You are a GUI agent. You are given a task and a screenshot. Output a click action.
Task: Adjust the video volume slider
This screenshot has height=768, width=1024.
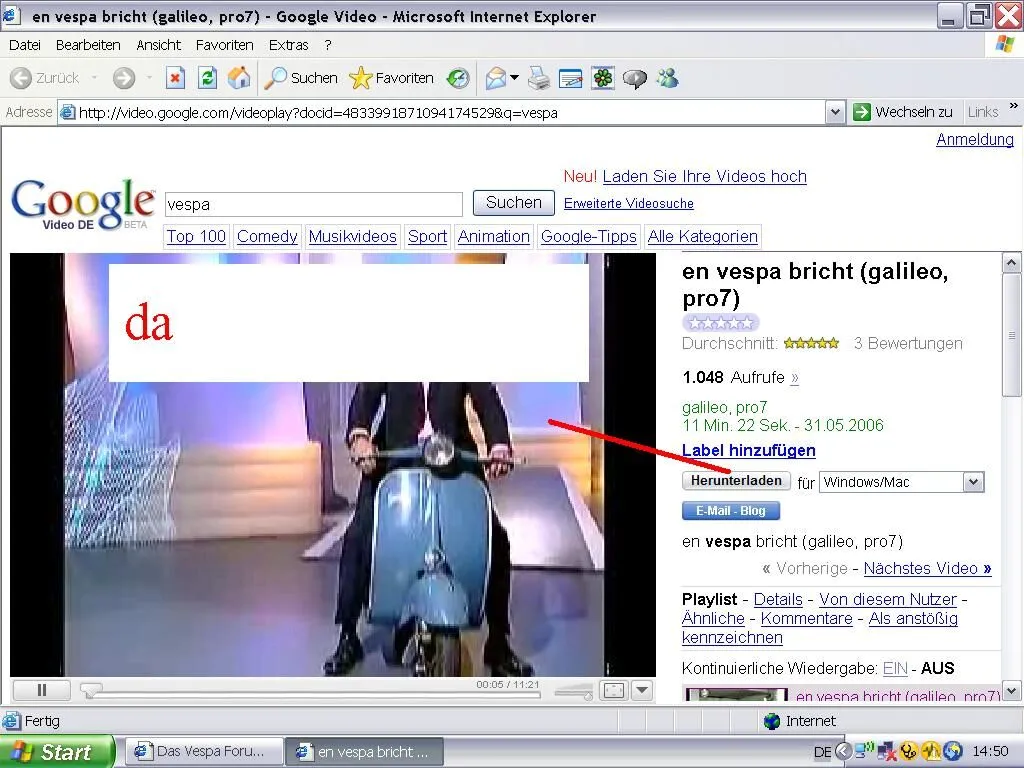pyautogui.click(x=573, y=692)
